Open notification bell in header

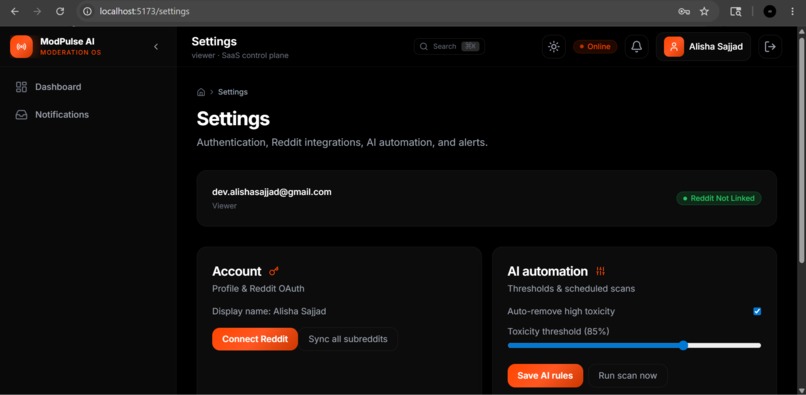(636, 47)
